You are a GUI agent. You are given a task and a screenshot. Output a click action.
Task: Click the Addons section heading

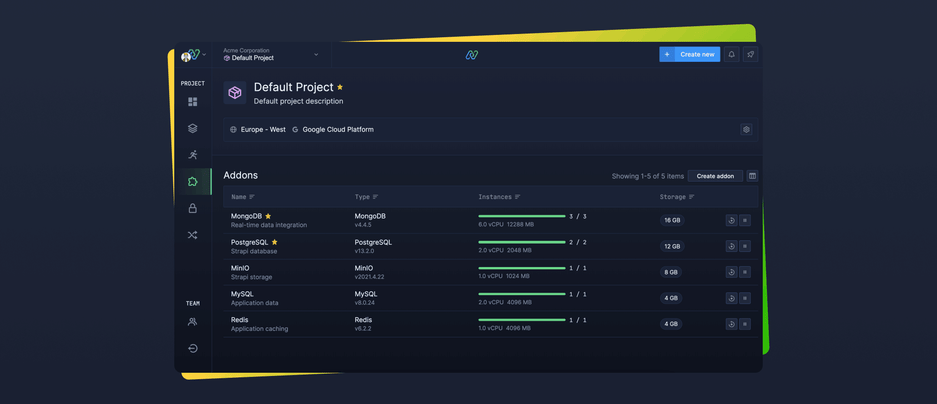[x=241, y=176]
